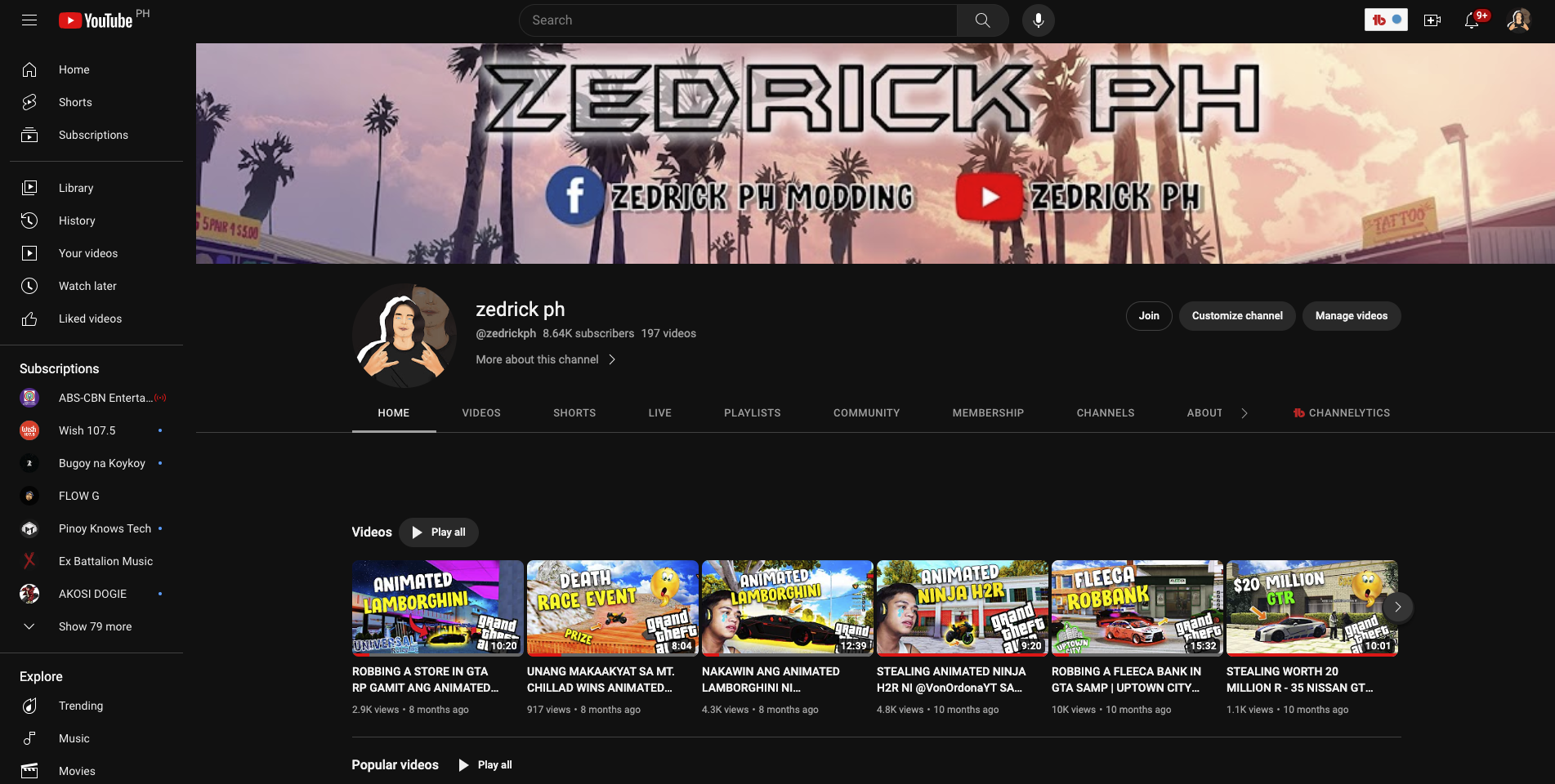Open the account avatar menu
The height and width of the screenshot is (784, 1555).
1519,20
